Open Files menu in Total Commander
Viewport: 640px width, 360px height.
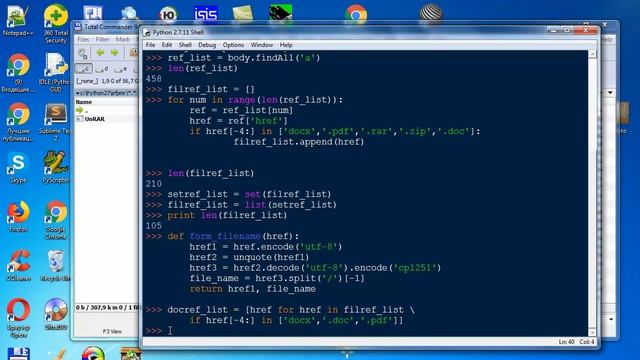83,40
